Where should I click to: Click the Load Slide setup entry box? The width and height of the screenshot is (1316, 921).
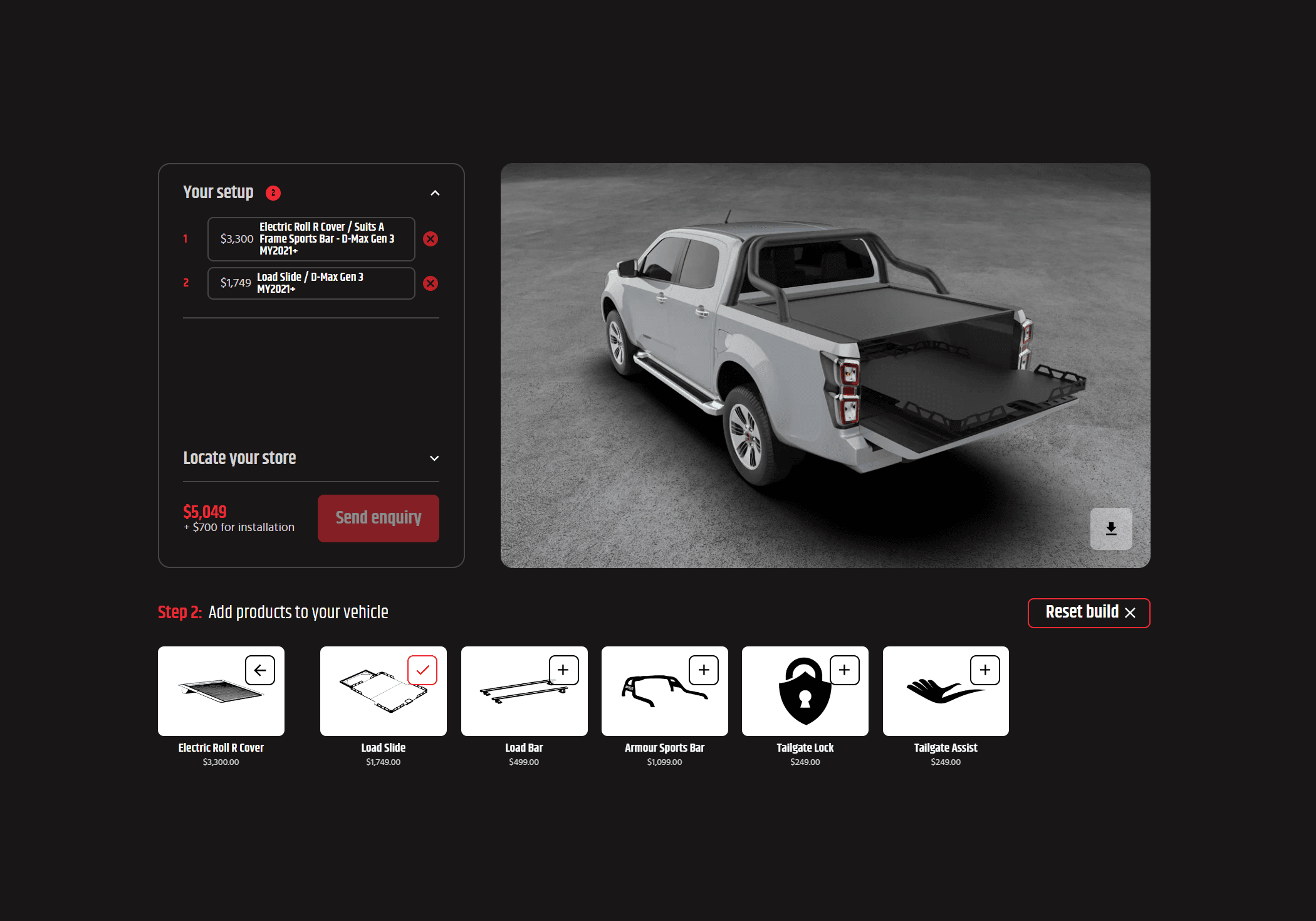[x=311, y=283]
